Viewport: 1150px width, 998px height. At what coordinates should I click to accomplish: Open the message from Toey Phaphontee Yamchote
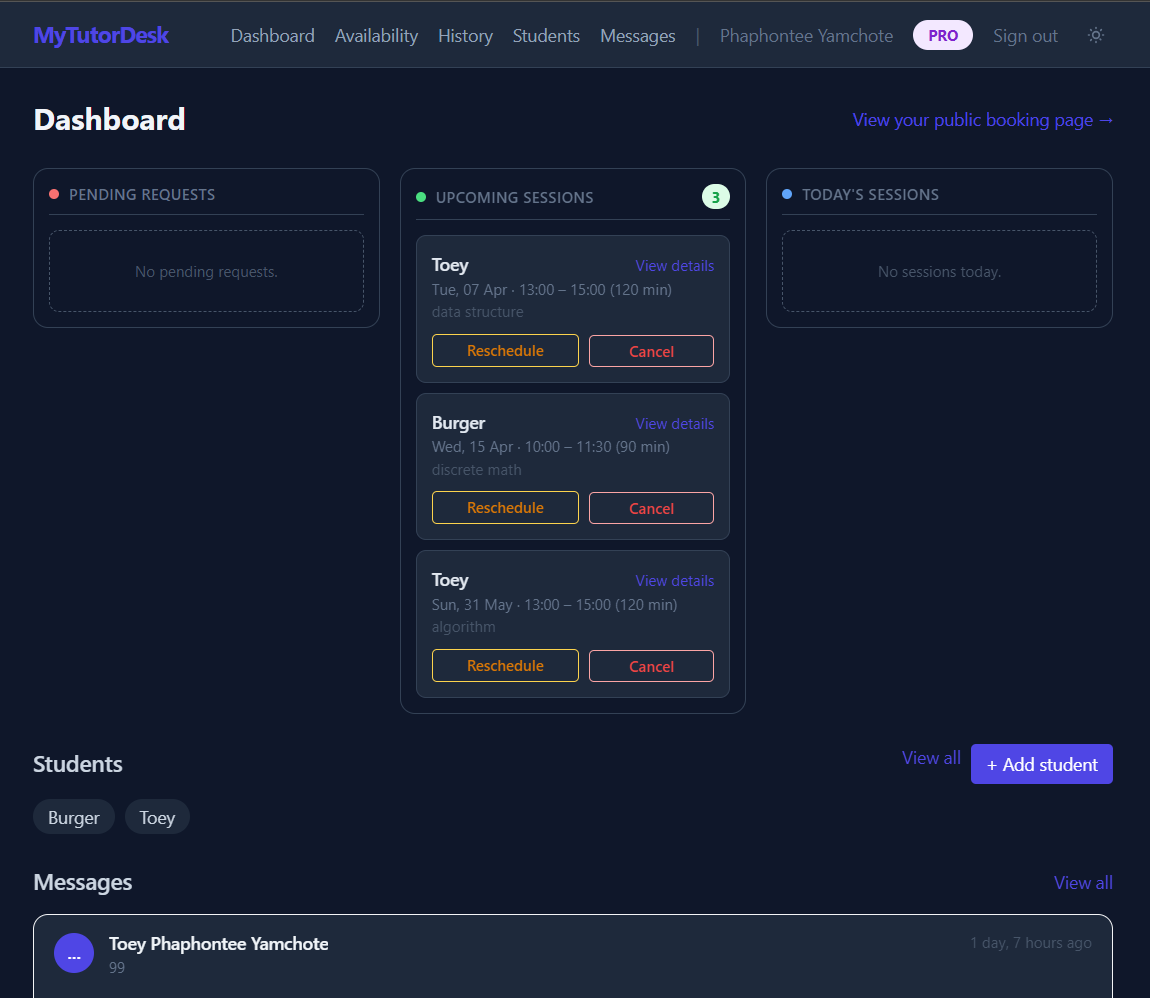[x=400, y=953]
